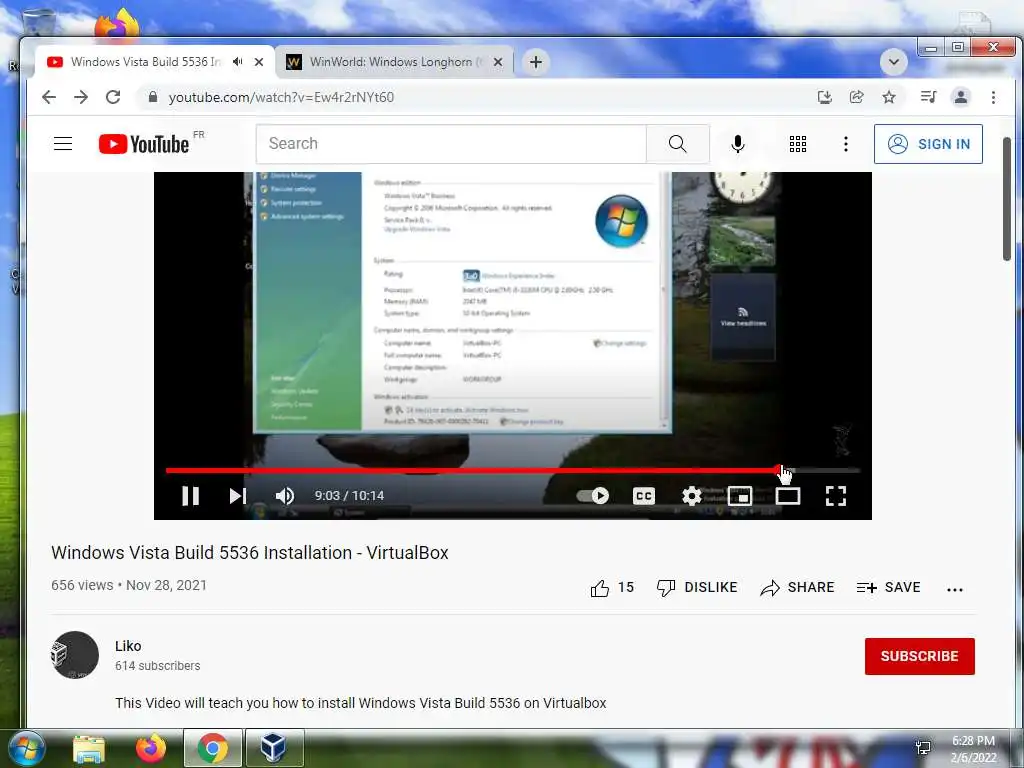This screenshot has height=768, width=1024.
Task: Open YouTube settings three-dot menu
Action: click(x=846, y=144)
